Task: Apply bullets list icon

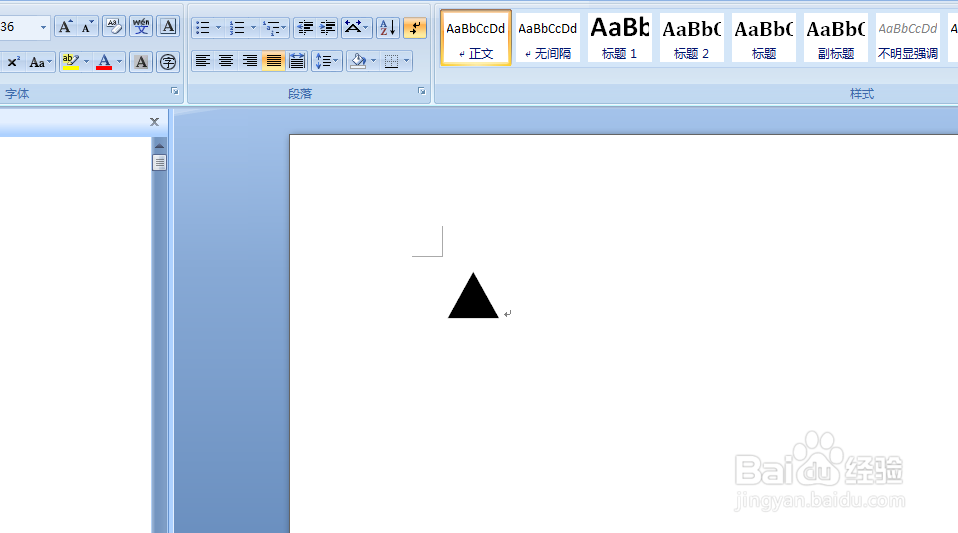Action: (202, 28)
